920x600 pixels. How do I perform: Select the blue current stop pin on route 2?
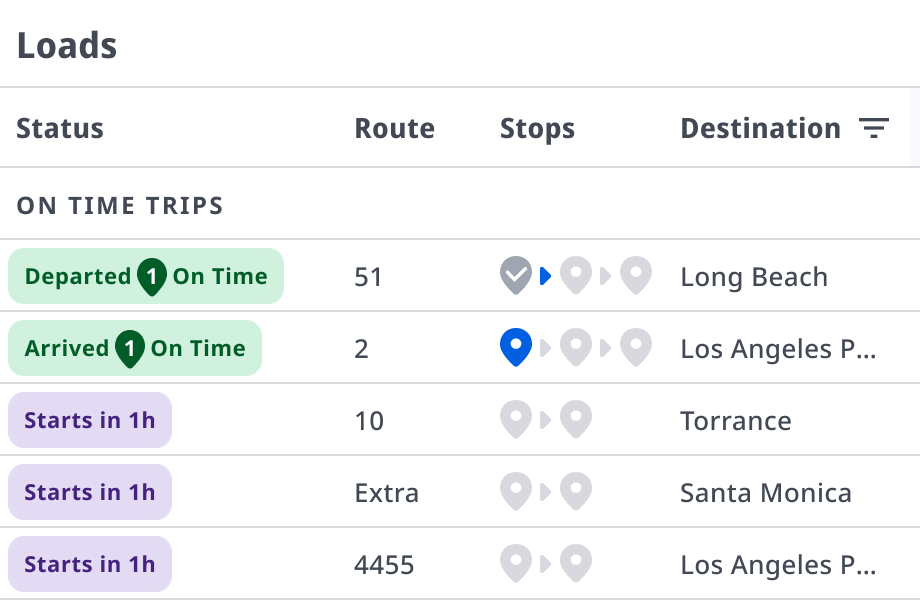pyautogui.click(x=516, y=347)
